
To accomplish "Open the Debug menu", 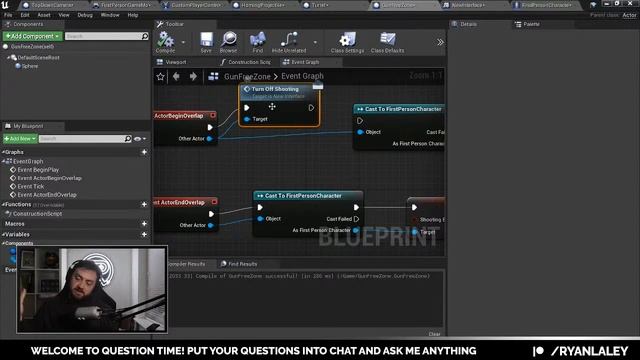I will [x=85, y=15].
